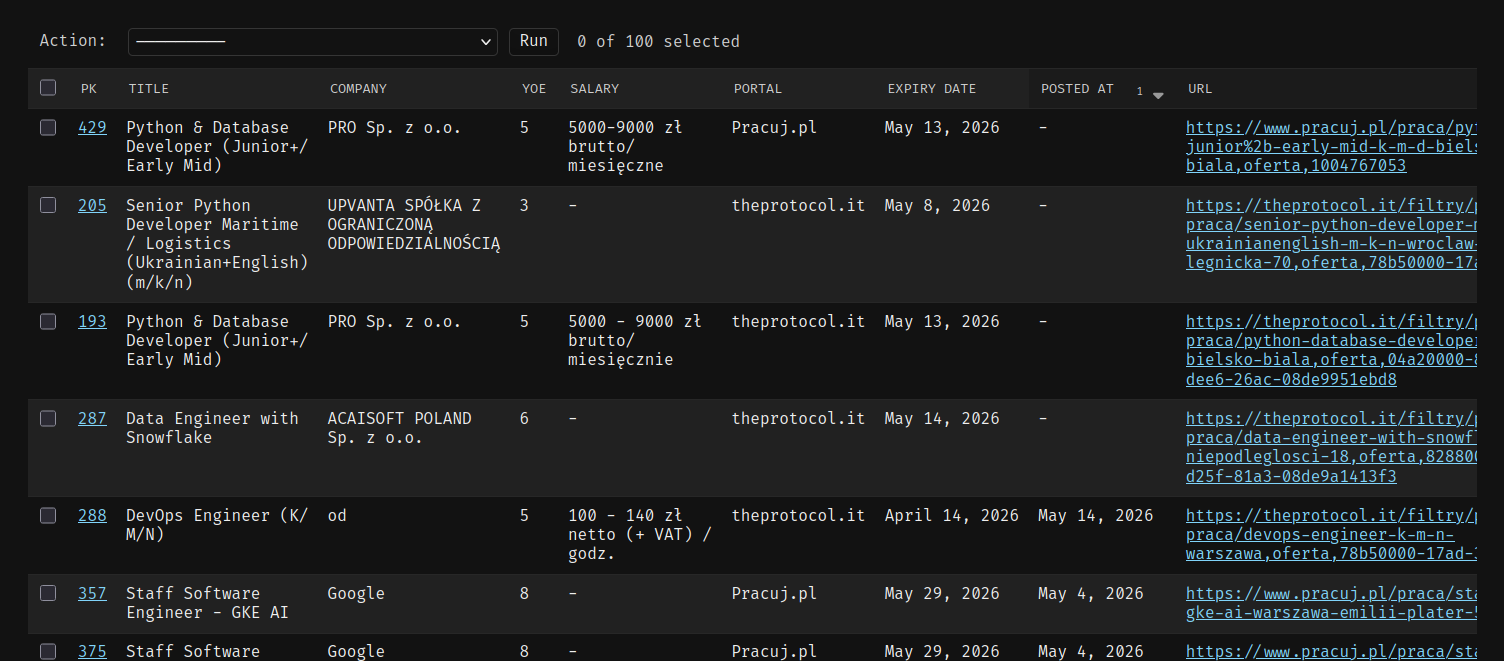This screenshot has height=661, width=1504.
Task: Open pracuj.pl URL for record 429
Action: pos(1331,147)
